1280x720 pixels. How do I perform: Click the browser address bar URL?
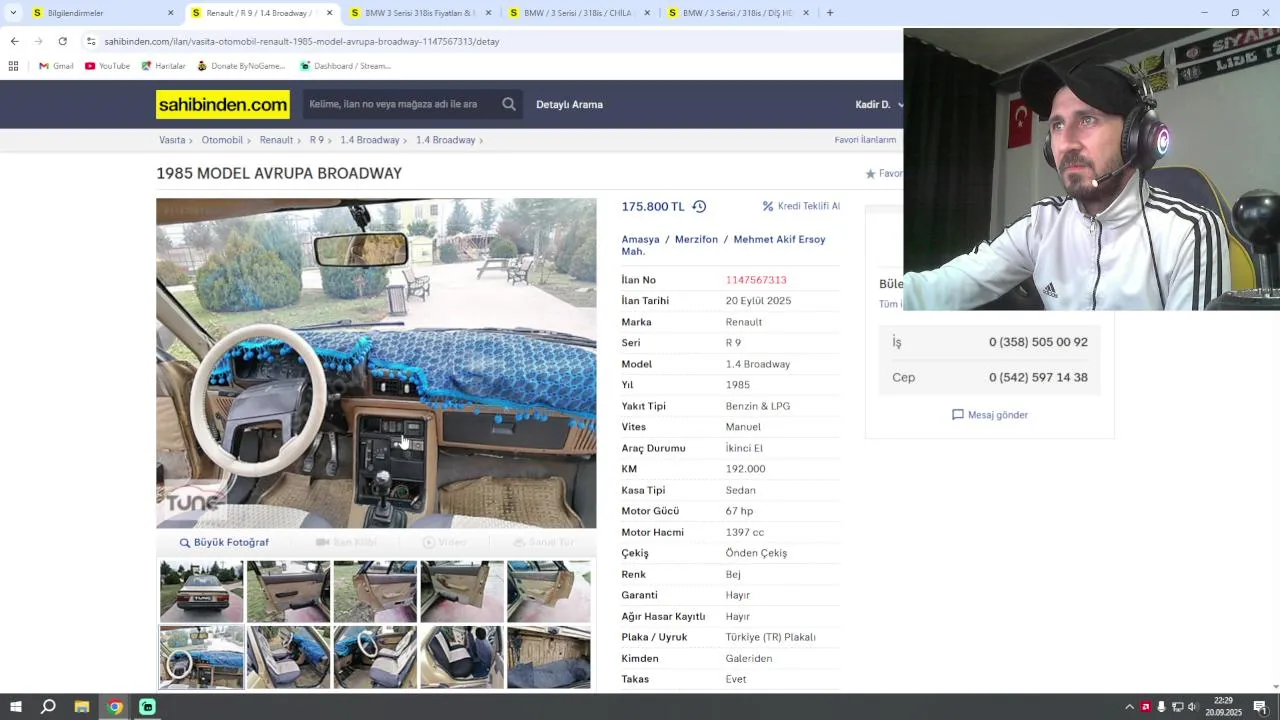point(301,41)
